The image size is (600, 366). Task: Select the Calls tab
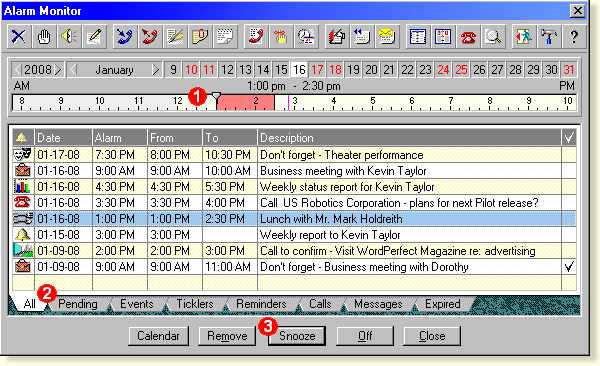(320, 304)
